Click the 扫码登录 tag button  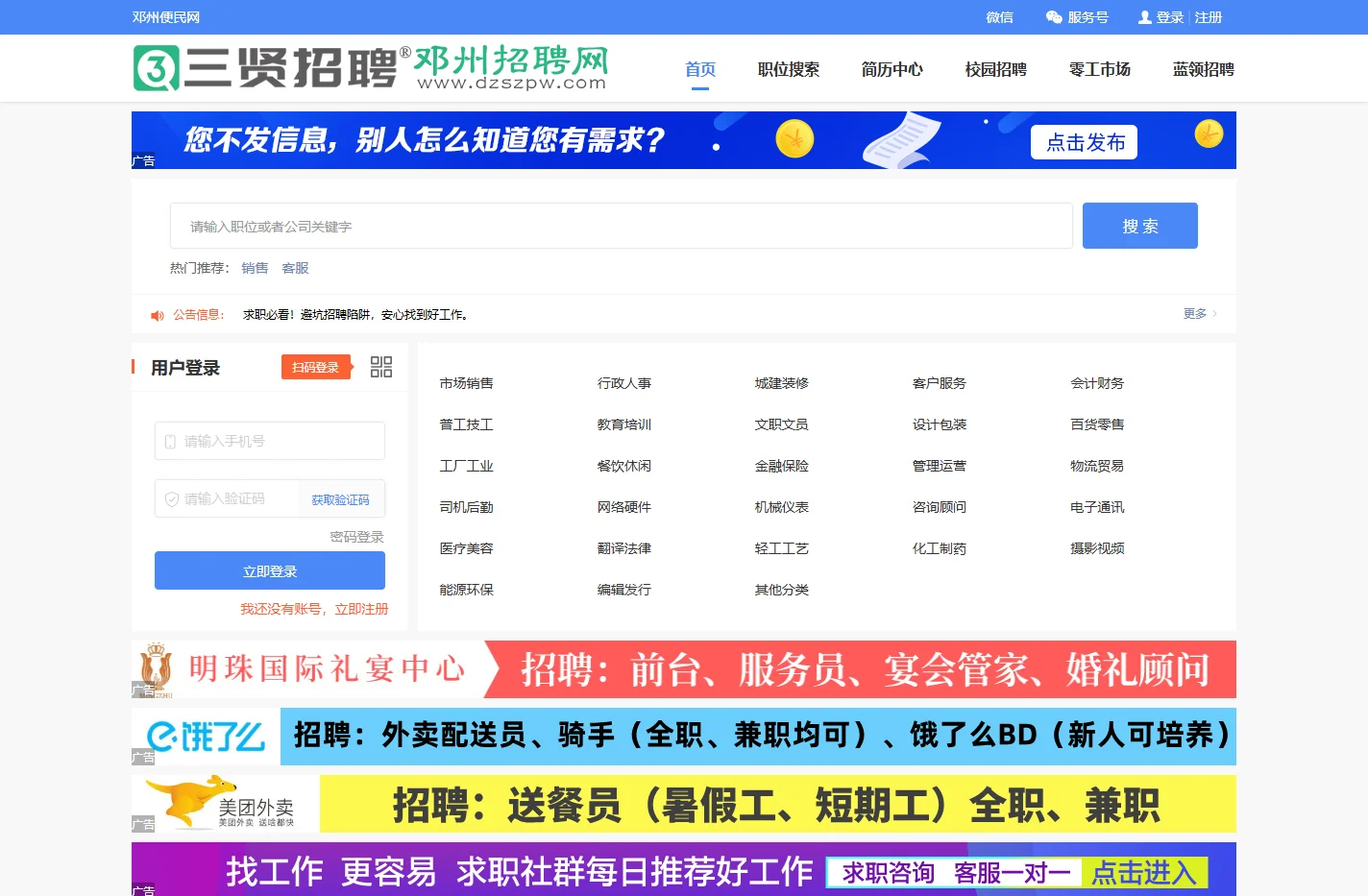coord(316,367)
